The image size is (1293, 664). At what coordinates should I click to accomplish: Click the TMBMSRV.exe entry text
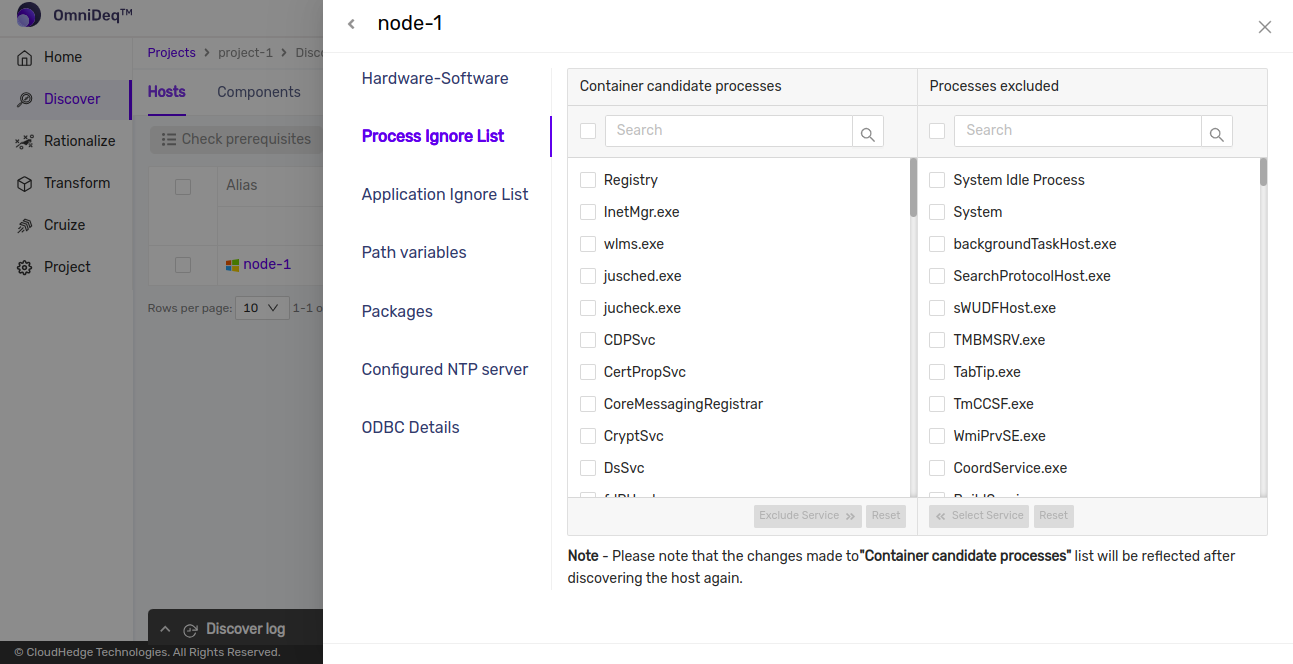point(999,340)
